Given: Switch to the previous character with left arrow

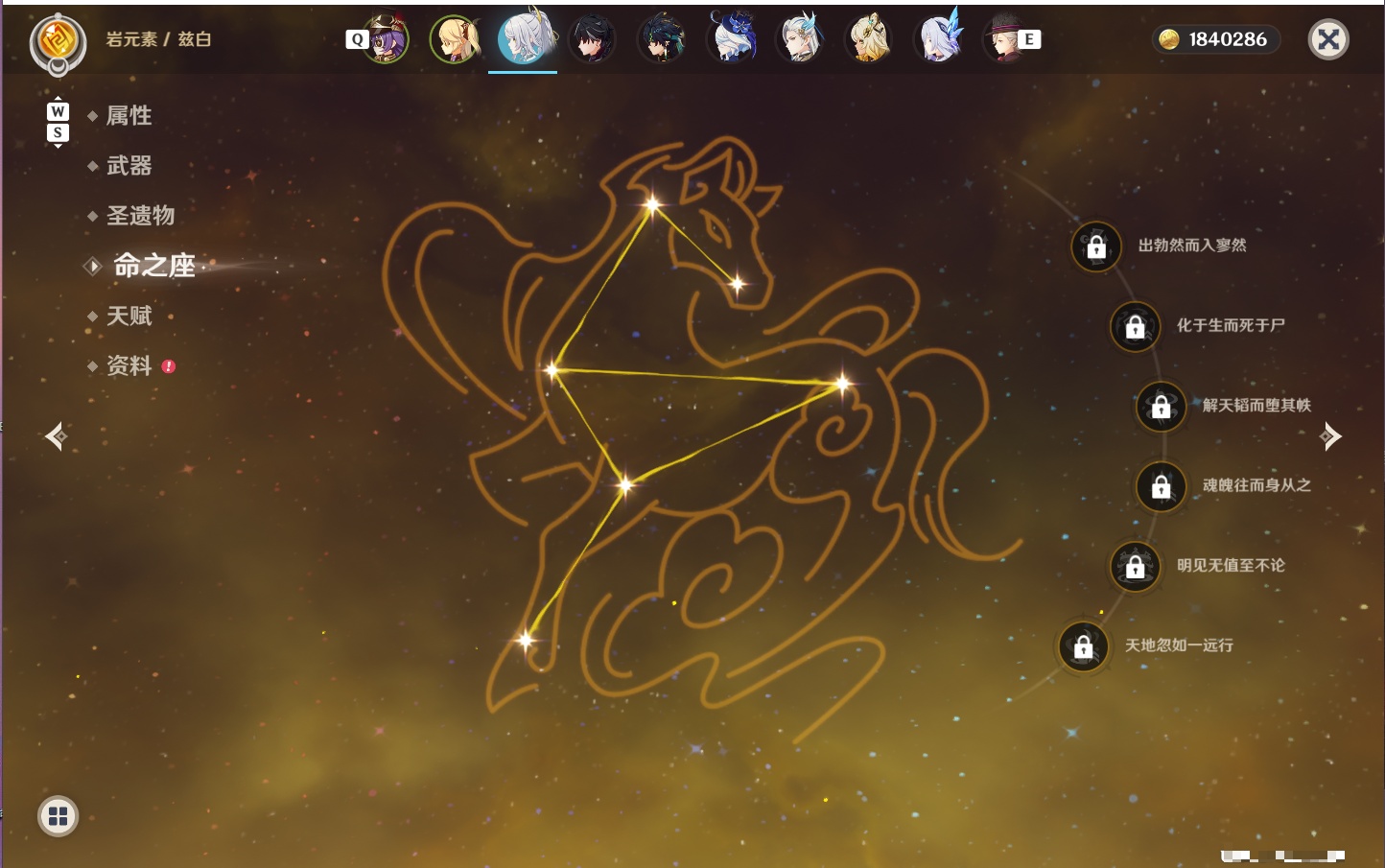Looking at the screenshot, I should pyautogui.click(x=56, y=436).
